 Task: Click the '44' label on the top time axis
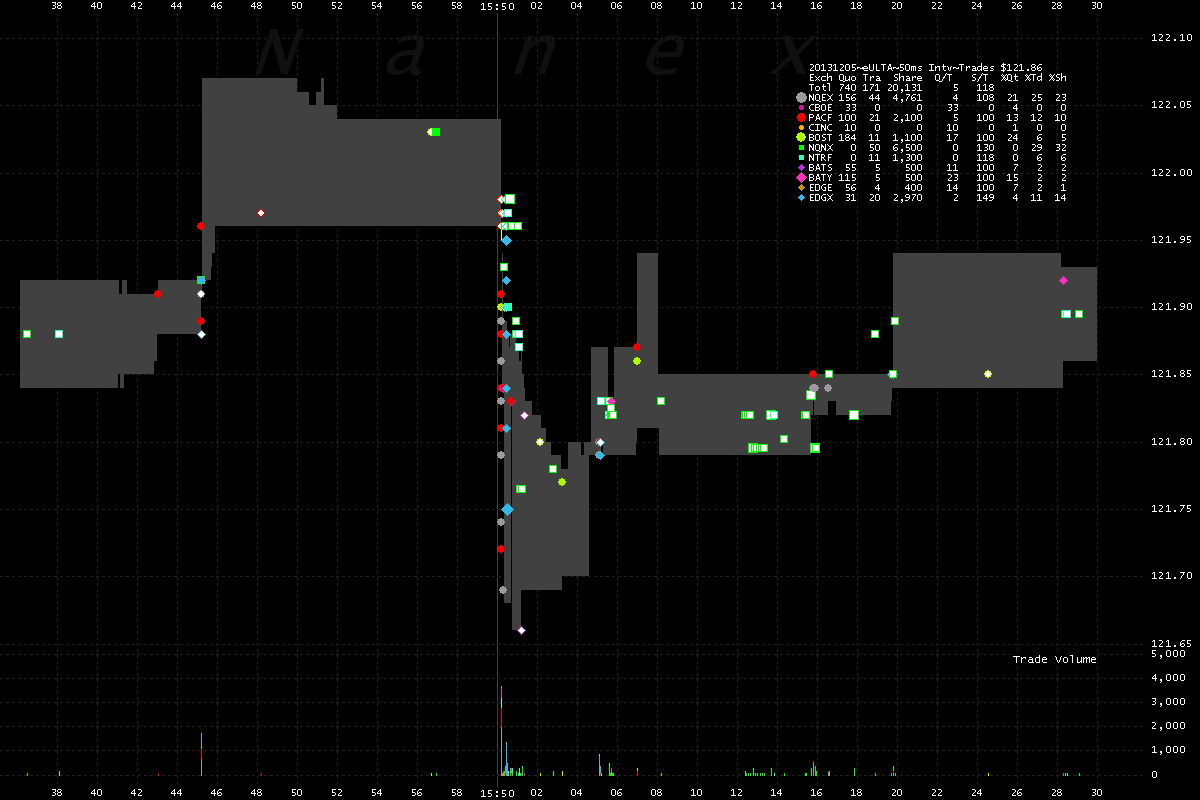[176, 6]
